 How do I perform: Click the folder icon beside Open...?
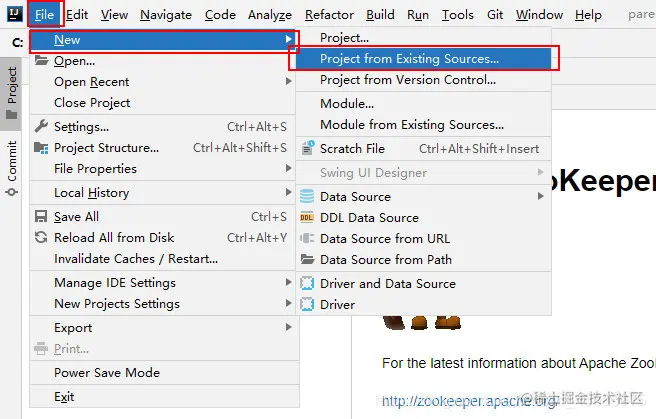41,60
